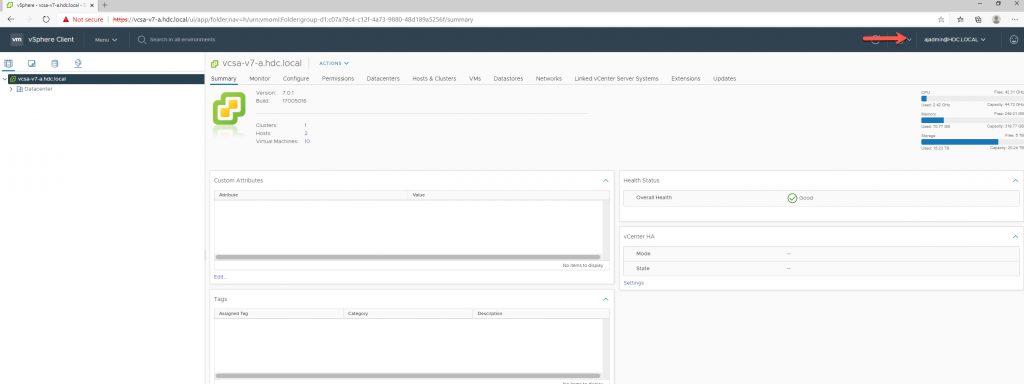Sort by Attribute column header
This screenshot has width=1024, height=384.
click(311, 195)
